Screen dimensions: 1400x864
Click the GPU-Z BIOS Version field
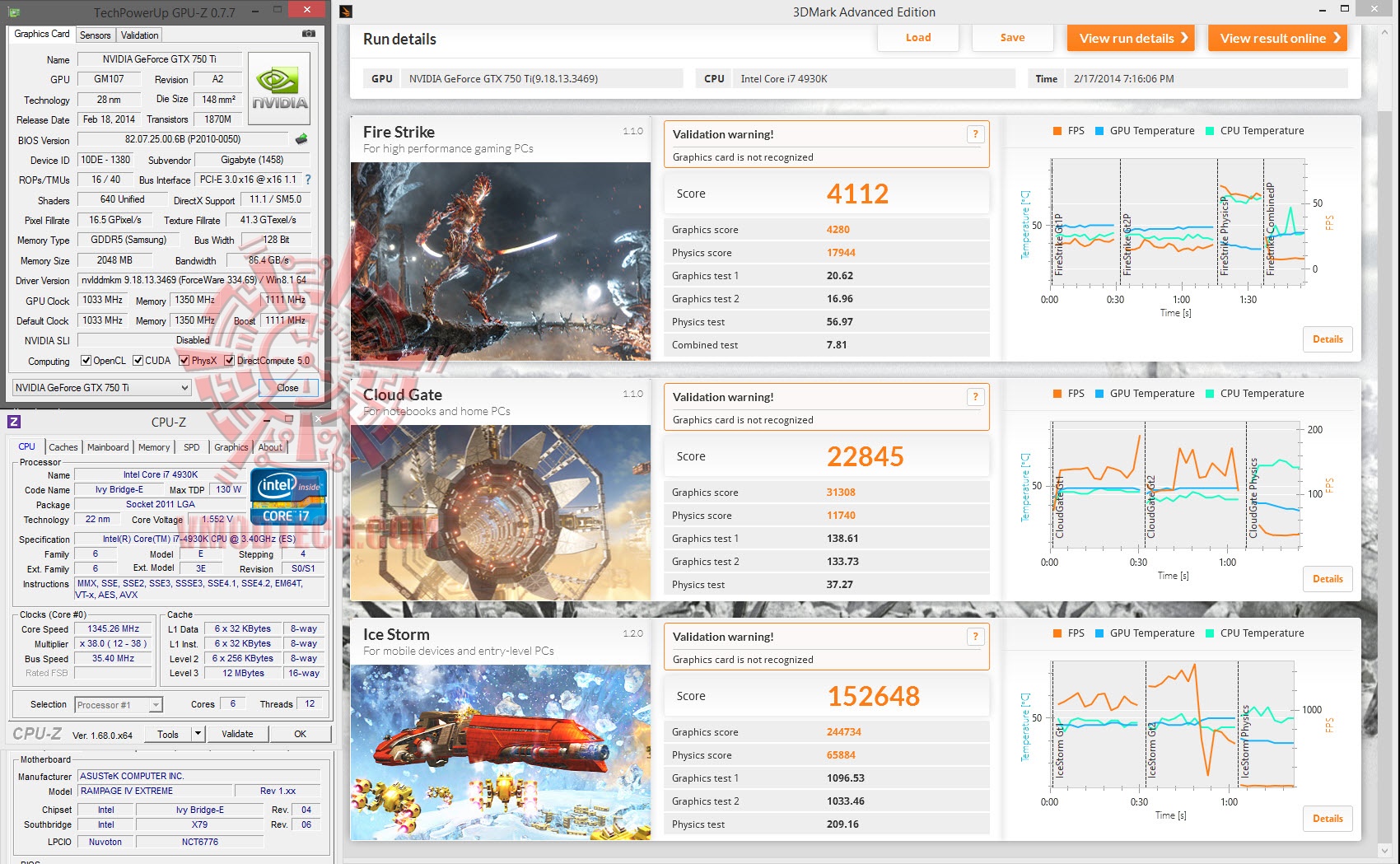183,140
